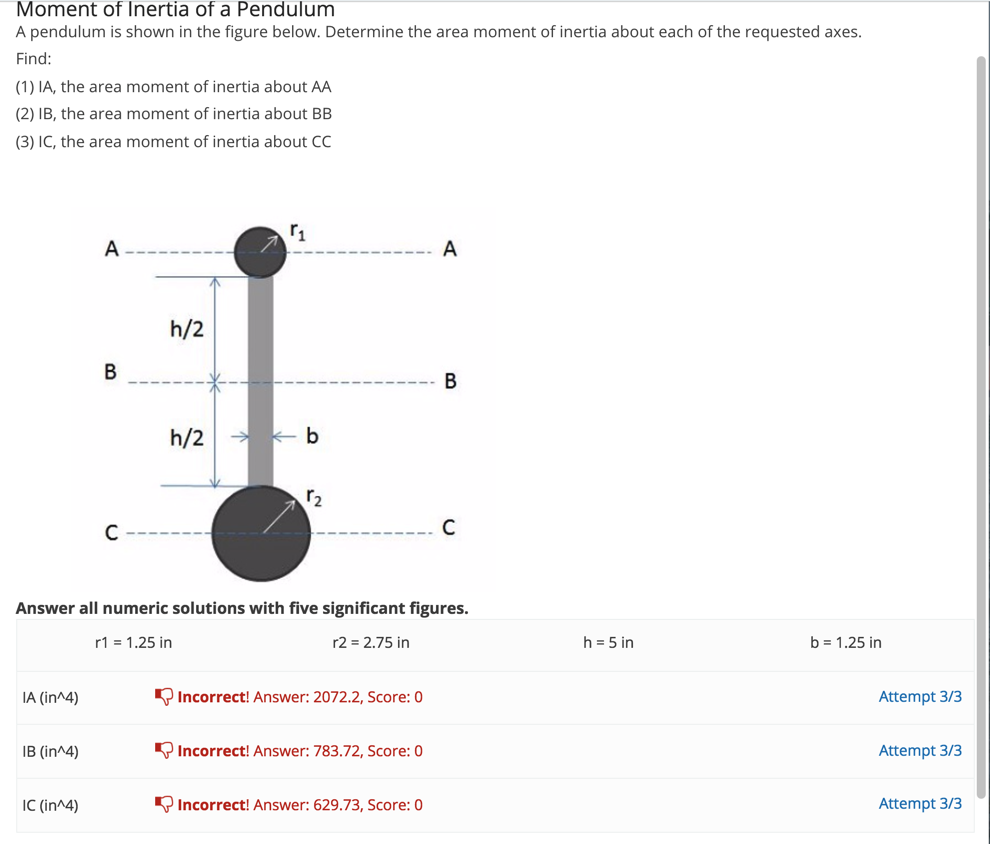990x844 pixels.
Task: Open Attempt 3/3 link for IA
Action: click(x=920, y=696)
